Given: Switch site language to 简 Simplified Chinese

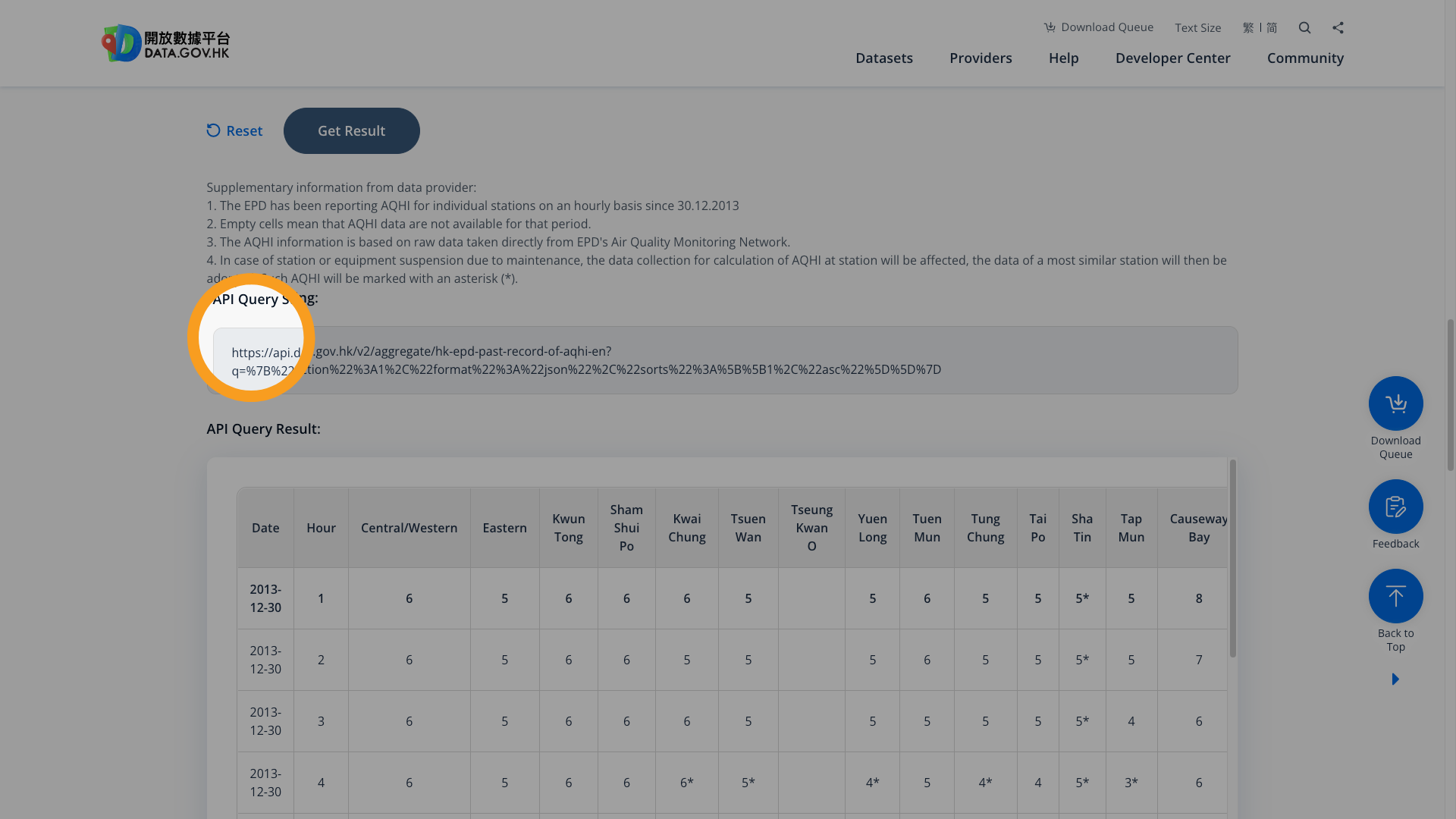Looking at the screenshot, I should click(1272, 27).
